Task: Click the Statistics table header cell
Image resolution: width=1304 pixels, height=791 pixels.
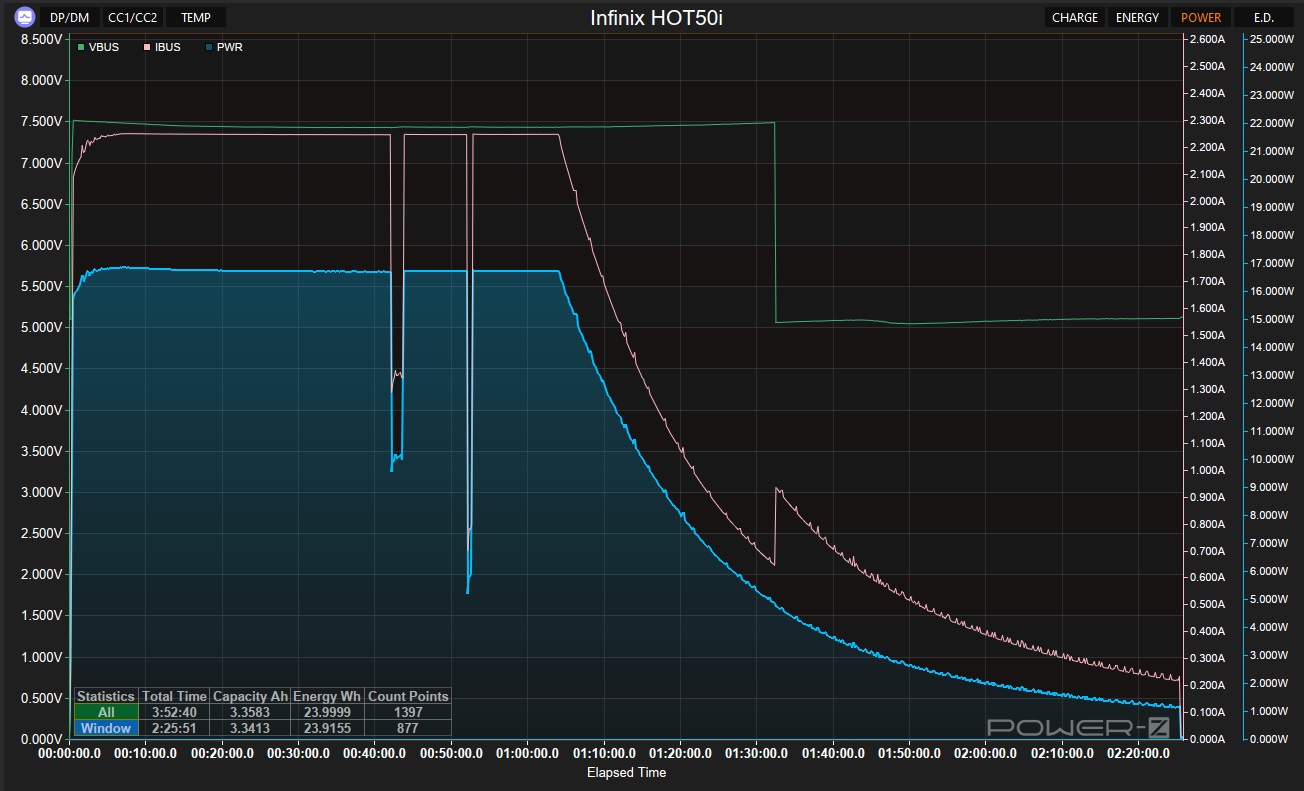Action: pyautogui.click(x=106, y=696)
